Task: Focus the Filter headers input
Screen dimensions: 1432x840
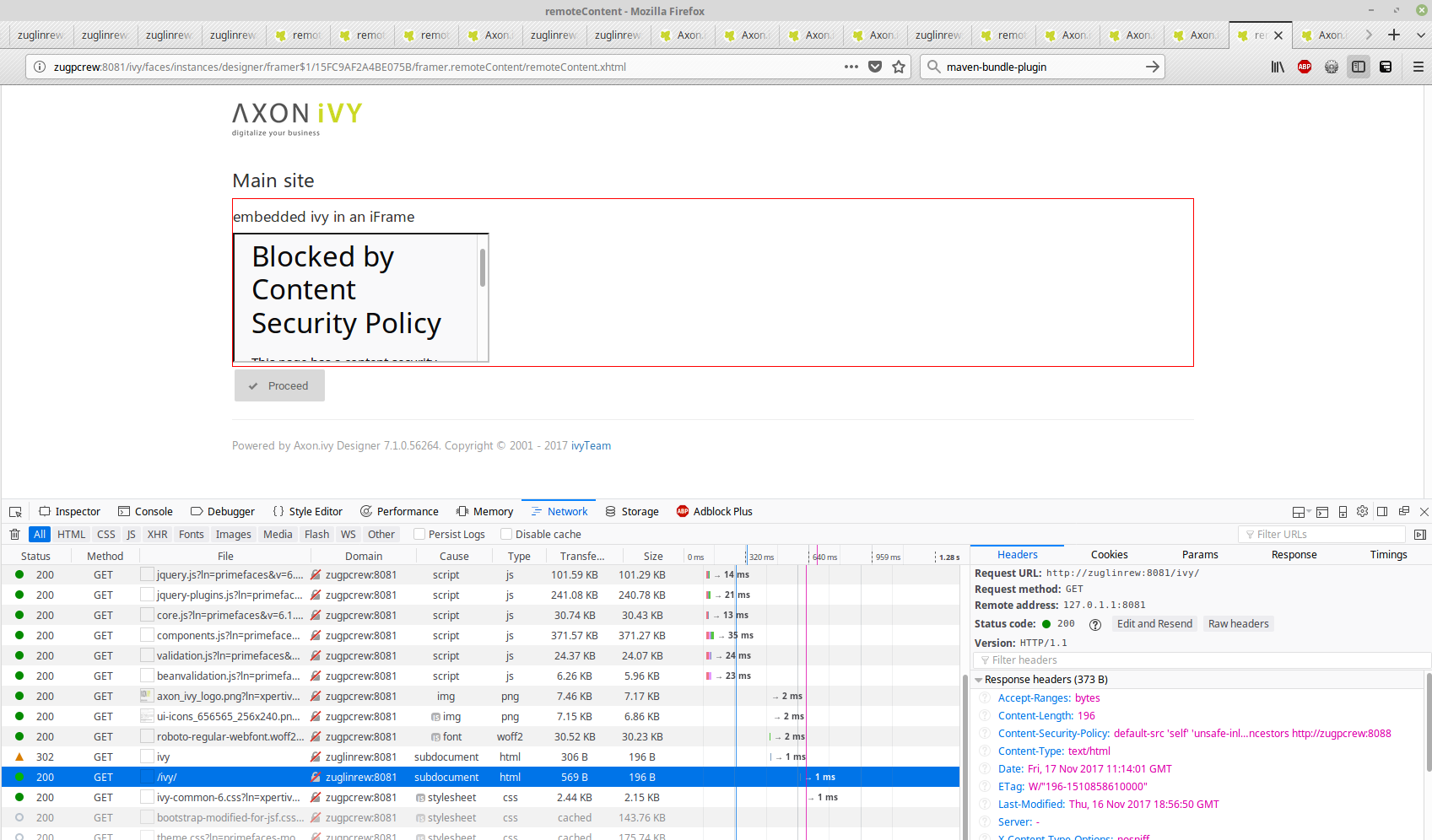Action: tap(1202, 660)
